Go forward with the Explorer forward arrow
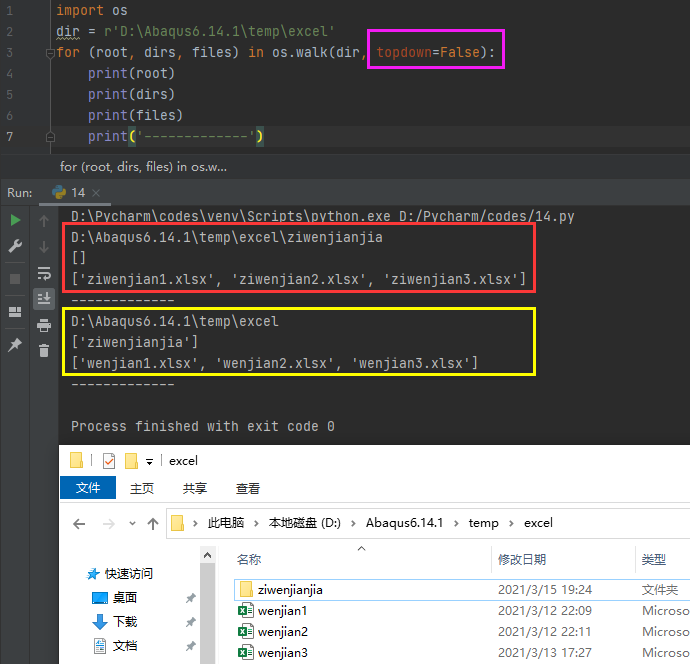 109,524
